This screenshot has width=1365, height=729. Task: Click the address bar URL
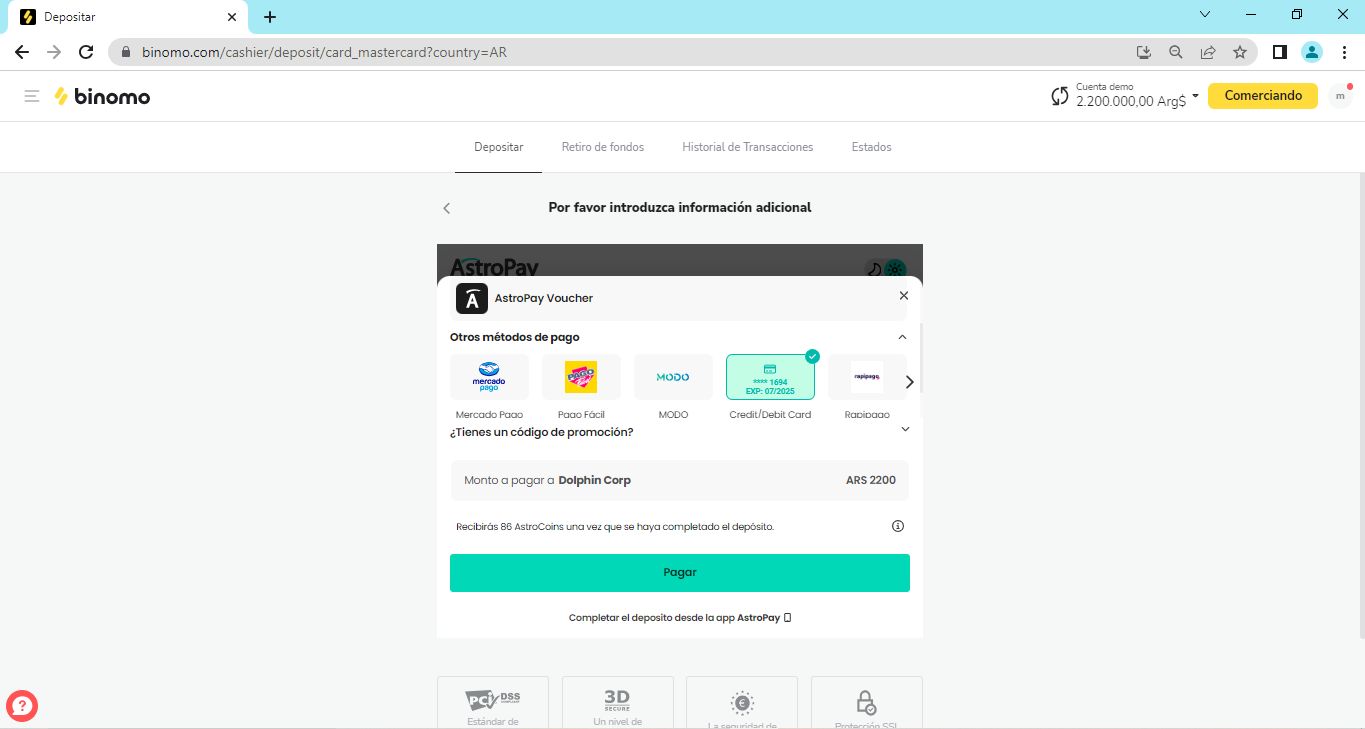324,52
